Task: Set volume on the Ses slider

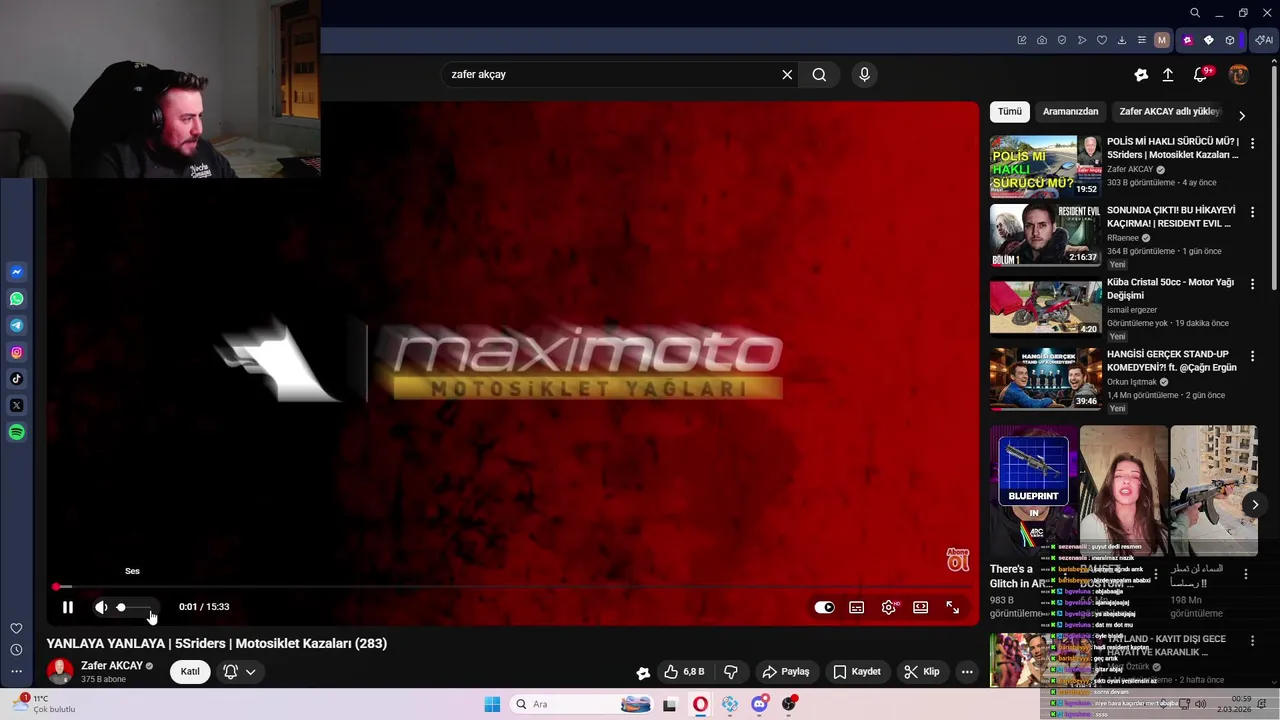Action: click(135, 607)
